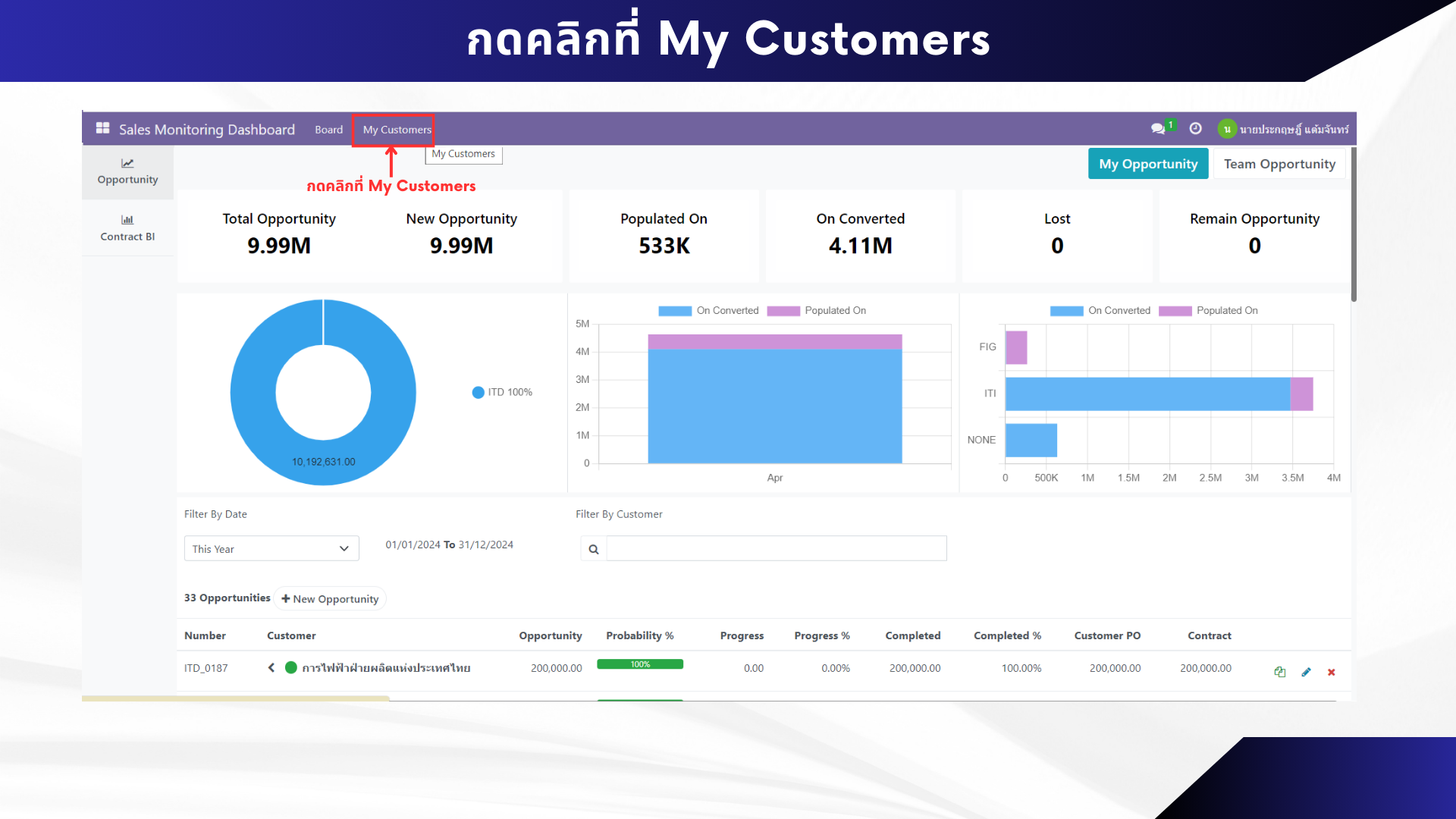The image size is (1456, 819).
Task: Switch to Team Opportunity view
Action: tap(1279, 164)
